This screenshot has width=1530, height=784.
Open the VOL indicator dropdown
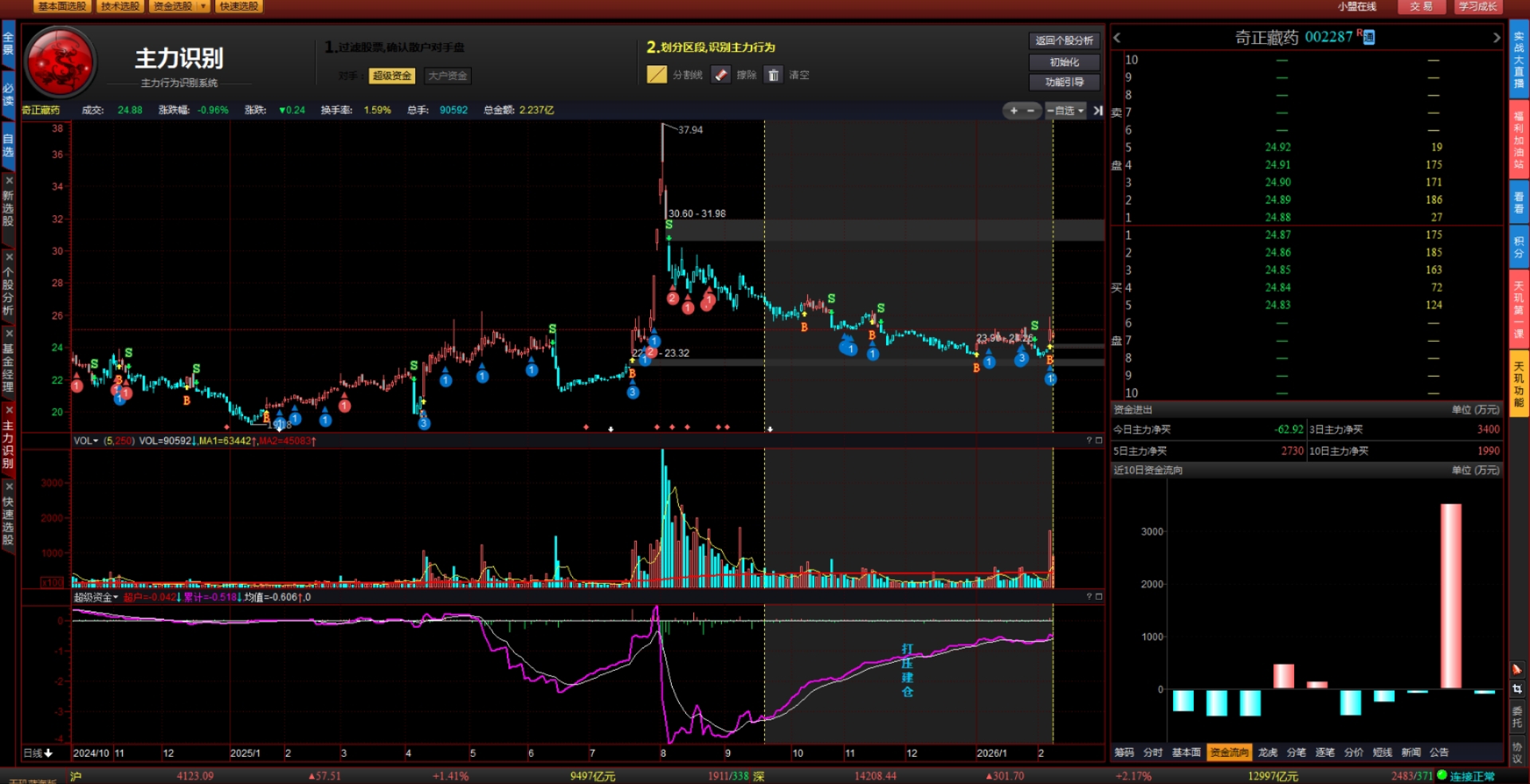[96, 441]
